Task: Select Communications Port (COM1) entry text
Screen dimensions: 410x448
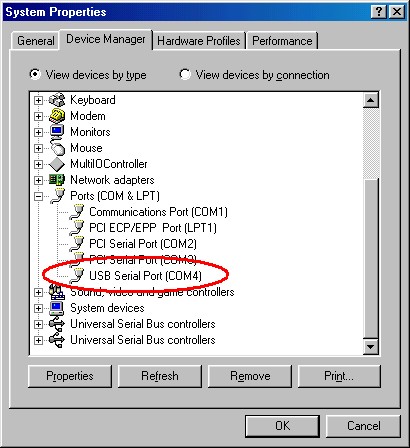Action: pos(158,212)
